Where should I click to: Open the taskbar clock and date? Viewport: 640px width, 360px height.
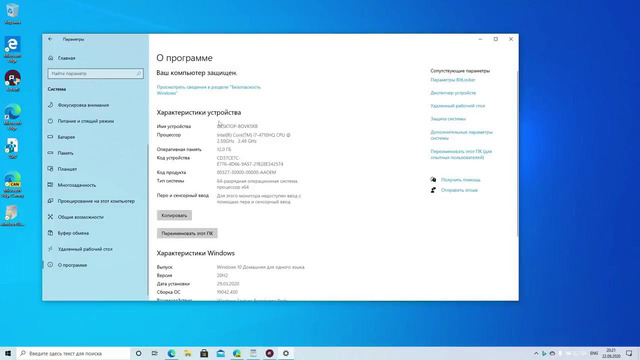click(x=611, y=353)
